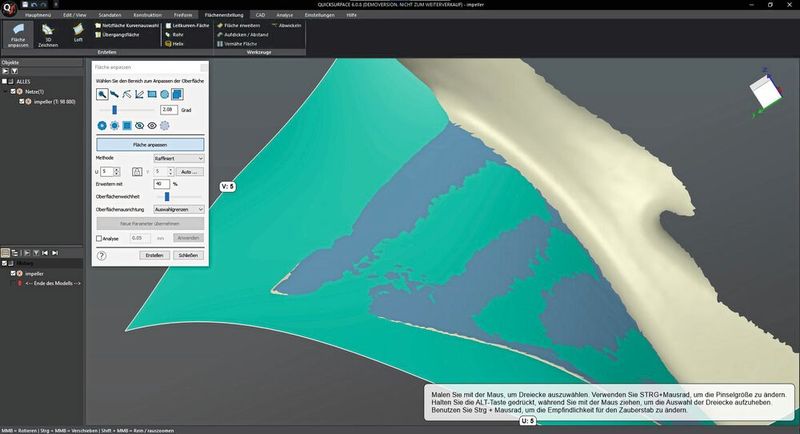Screen dimensions: 800x434
Task: Choose the Helix tool in ribbon
Action: tap(174, 42)
